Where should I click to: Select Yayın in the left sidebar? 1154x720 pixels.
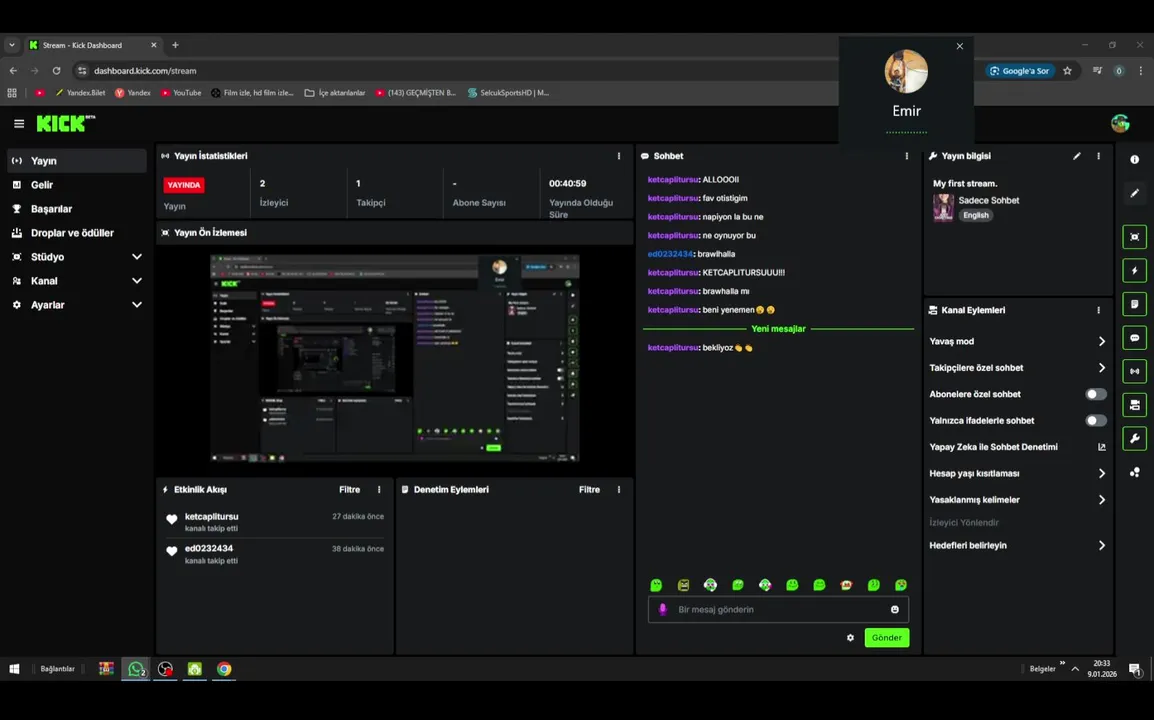click(77, 160)
